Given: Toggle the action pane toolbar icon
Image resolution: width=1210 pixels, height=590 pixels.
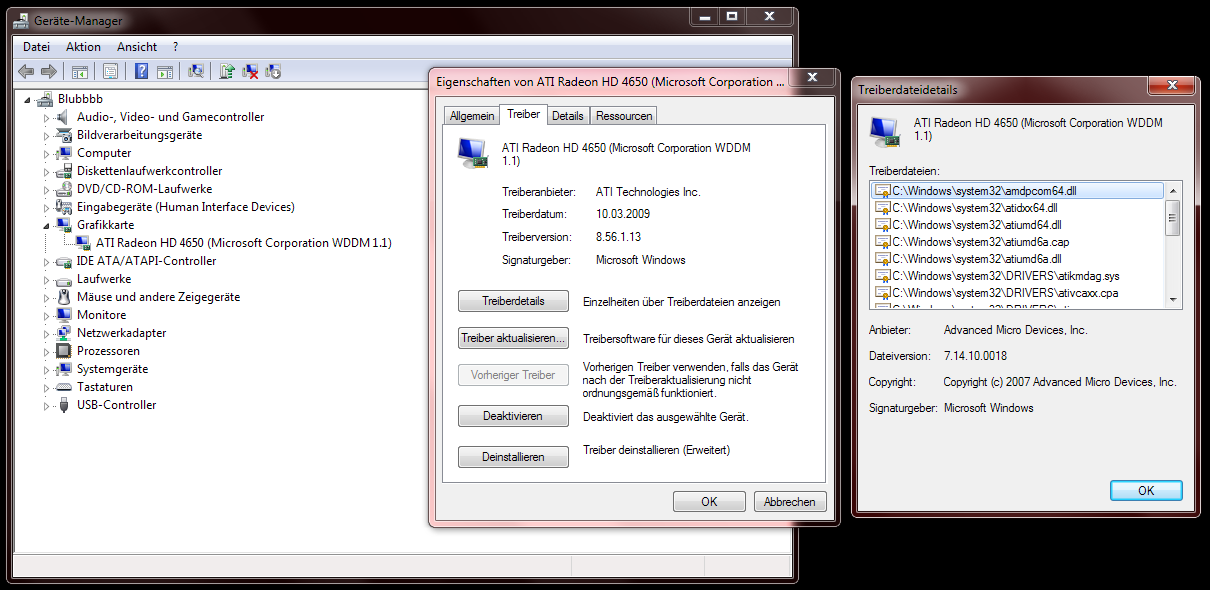Looking at the screenshot, I should pos(165,71).
